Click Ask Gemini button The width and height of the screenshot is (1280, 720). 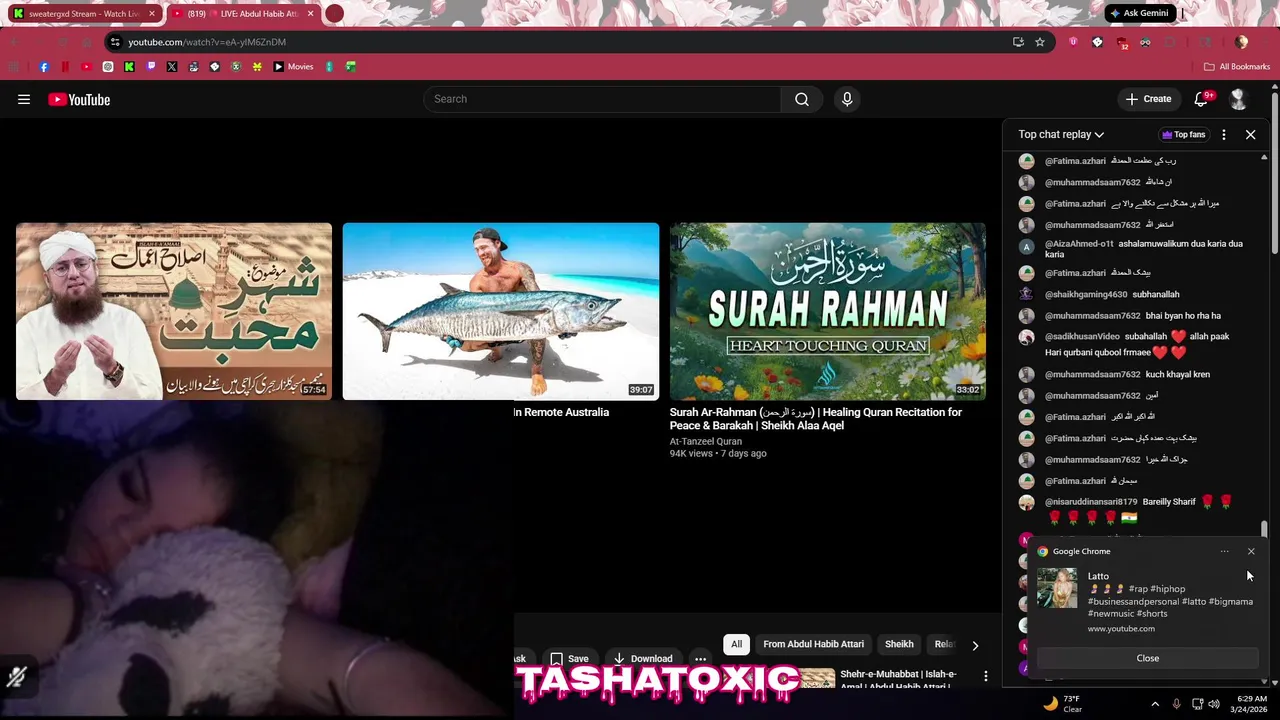(1139, 13)
